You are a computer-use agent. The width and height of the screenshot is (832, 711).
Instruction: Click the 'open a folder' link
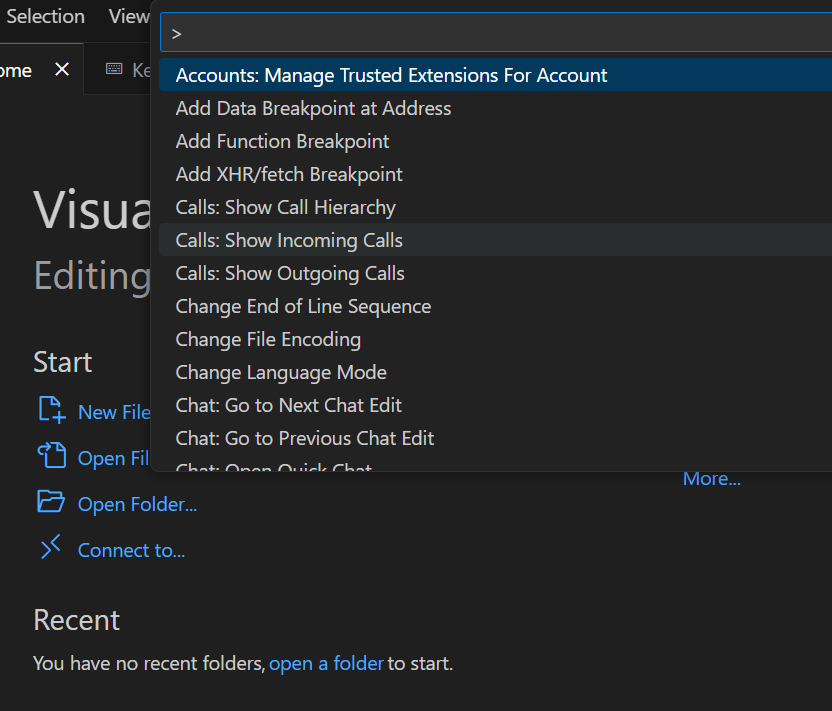(326, 663)
